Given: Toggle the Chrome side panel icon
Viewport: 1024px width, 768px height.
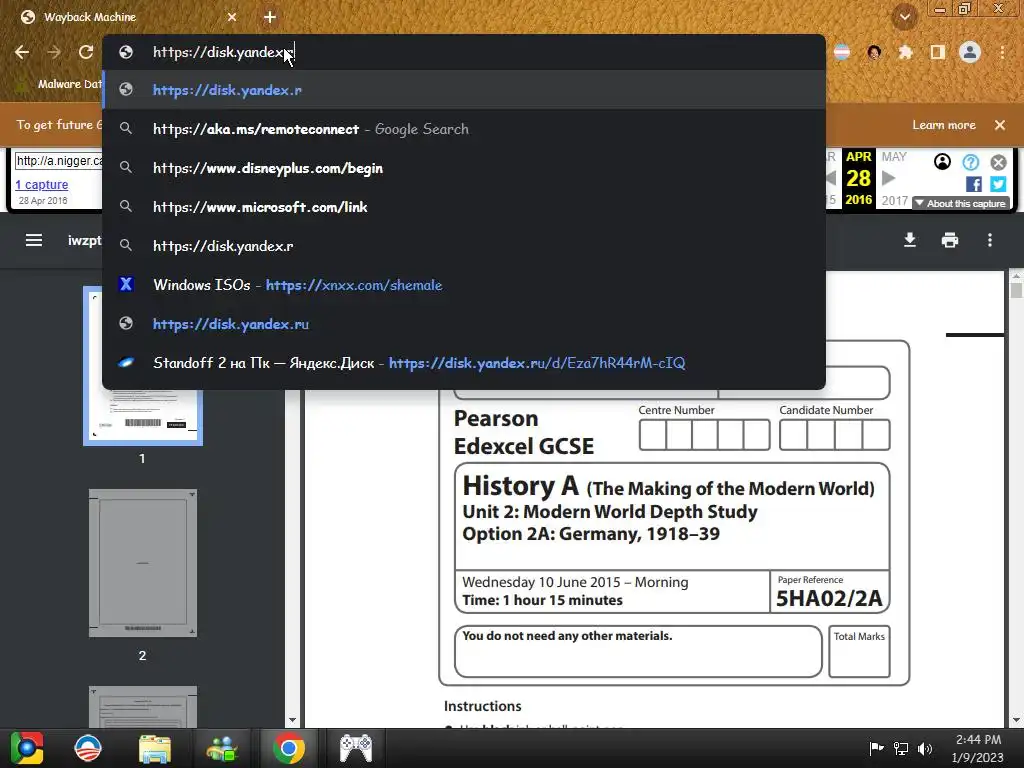Looking at the screenshot, I should 938,52.
